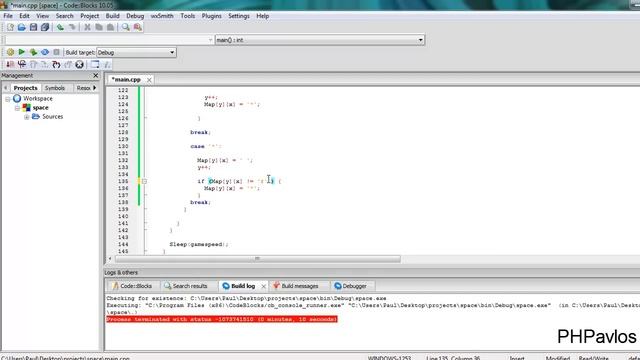This screenshot has height=360, width=640.
Task: Open the Tools menu
Action: pyautogui.click(x=188, y=16)
